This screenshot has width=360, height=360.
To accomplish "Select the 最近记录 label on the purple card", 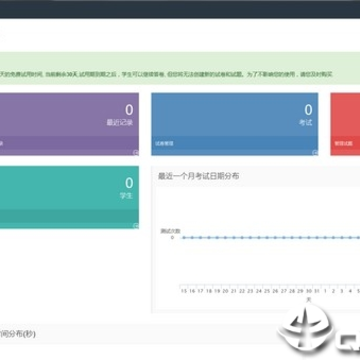I will click(120, 122).
